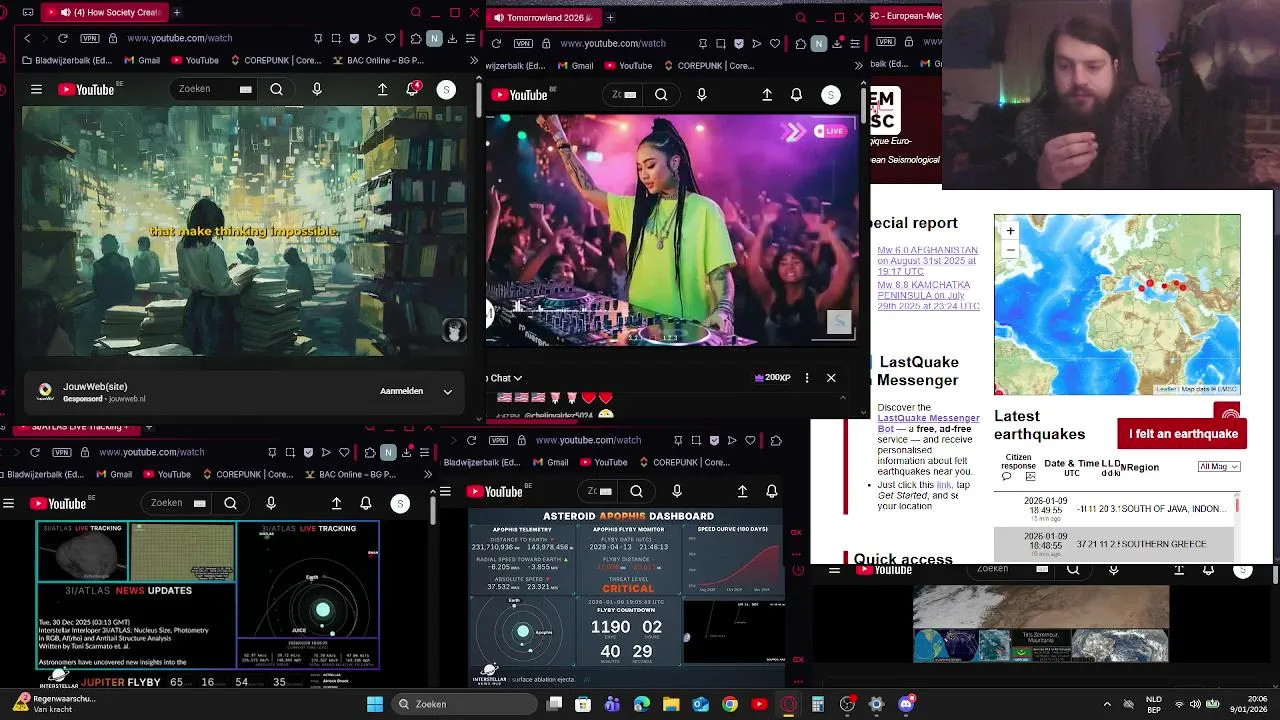Viewport: 1280px width, 720px height.
Task: Open notifications bell in Tomorrowland window
Action: [796, 95]
